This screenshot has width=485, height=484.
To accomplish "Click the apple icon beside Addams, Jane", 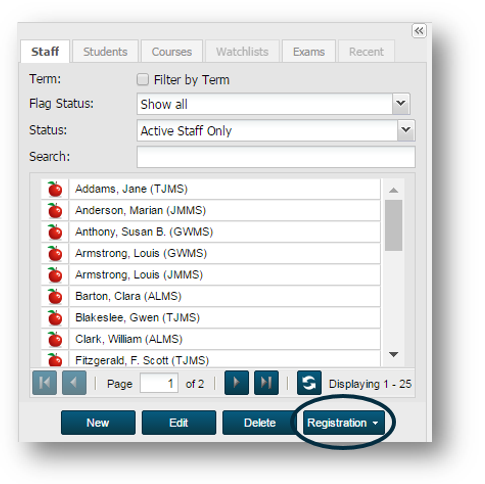I will [x=55, y=189].
